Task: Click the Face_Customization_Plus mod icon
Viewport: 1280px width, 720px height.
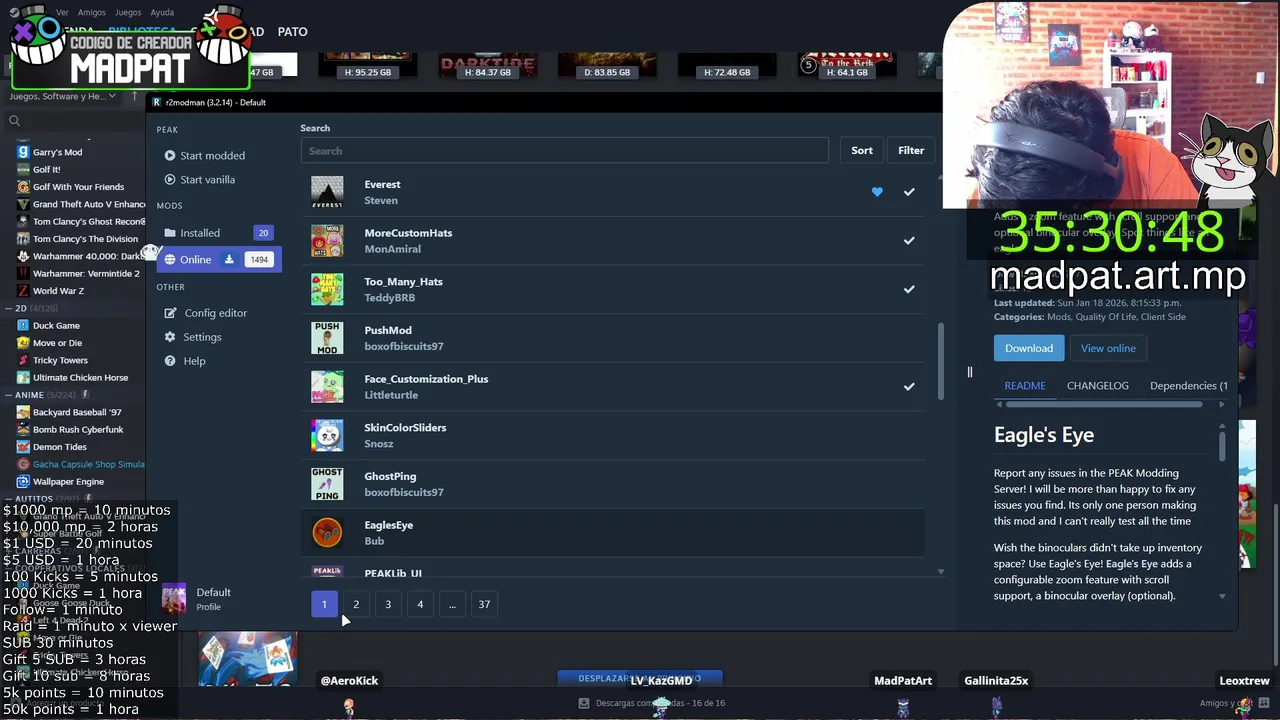Action: click(x=327, y=387)
